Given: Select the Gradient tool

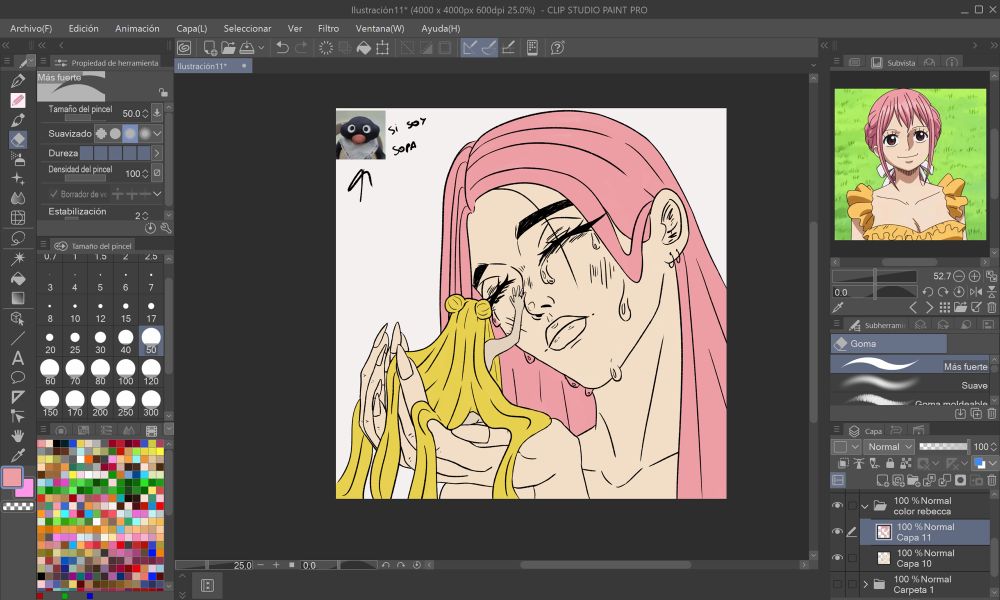Looking at the screenshot, I should pos(18,298).
